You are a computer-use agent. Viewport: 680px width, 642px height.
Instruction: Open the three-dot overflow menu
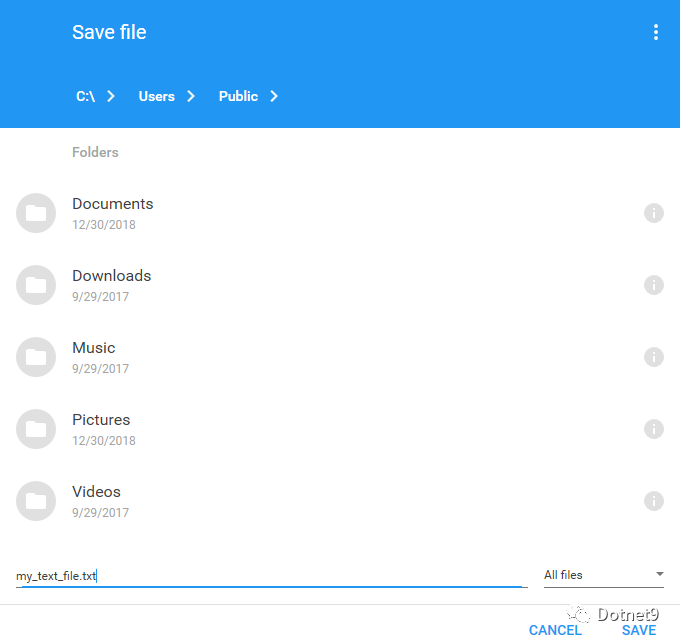pyautogui.click(x=655, y=32)
